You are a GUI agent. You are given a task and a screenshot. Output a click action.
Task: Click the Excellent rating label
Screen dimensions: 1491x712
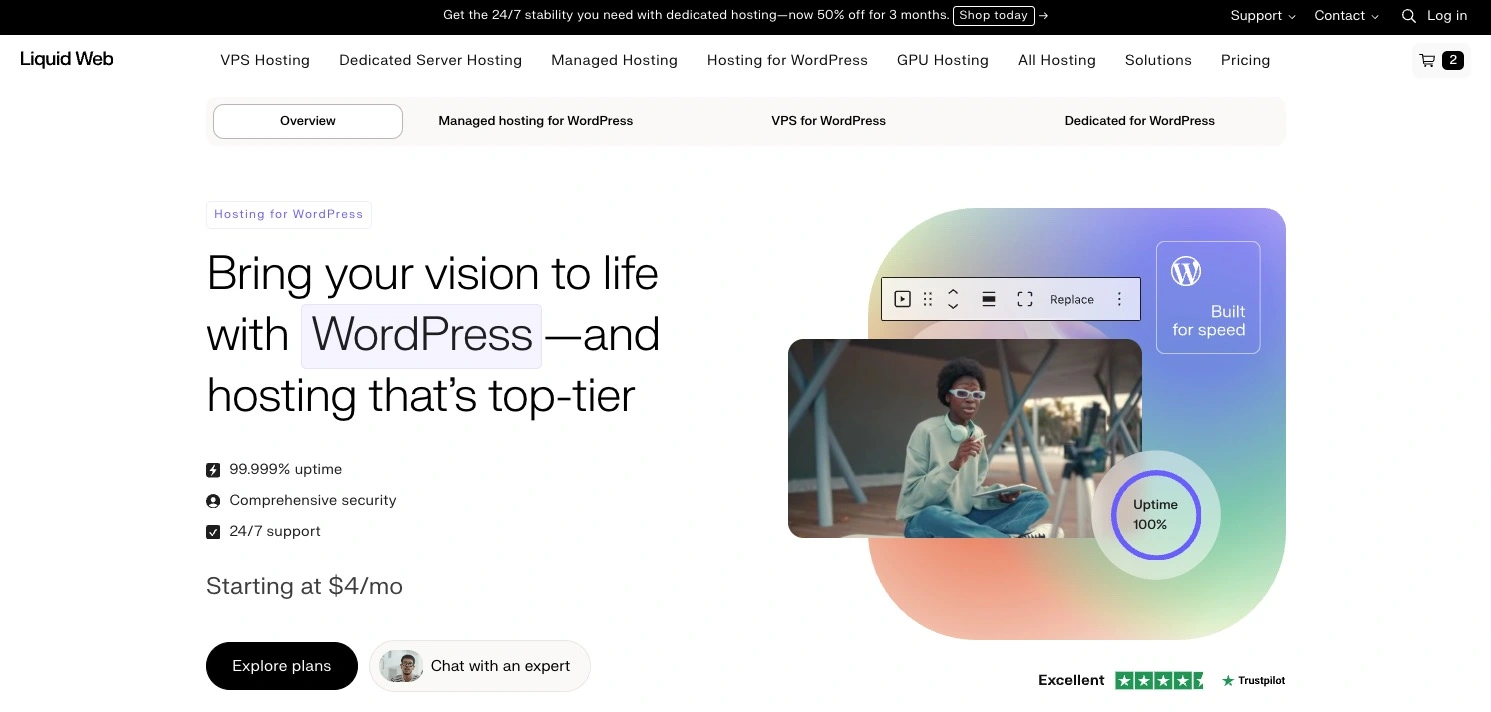pos(1071,680)
